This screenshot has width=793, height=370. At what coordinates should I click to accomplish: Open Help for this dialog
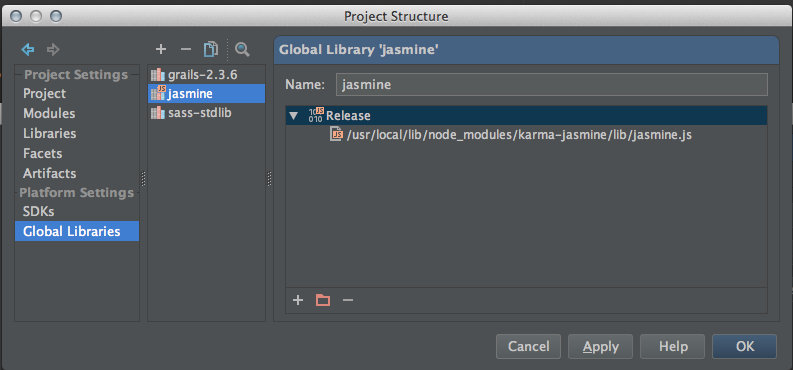click(x=673, y=346)
